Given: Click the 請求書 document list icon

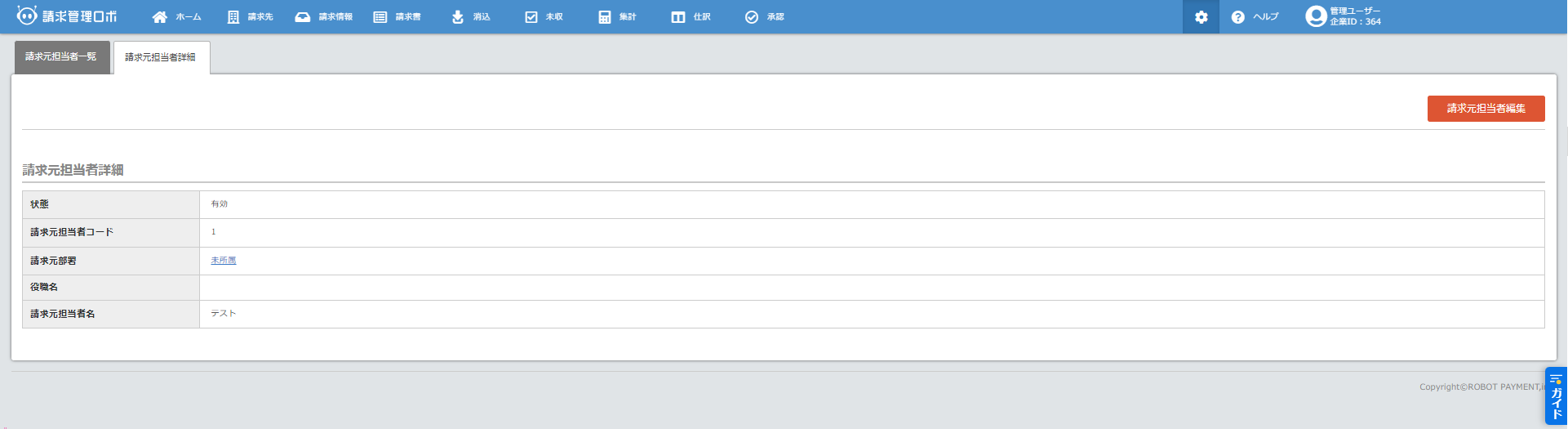Looking at the screenshot, I should click(x=380, y=17).
